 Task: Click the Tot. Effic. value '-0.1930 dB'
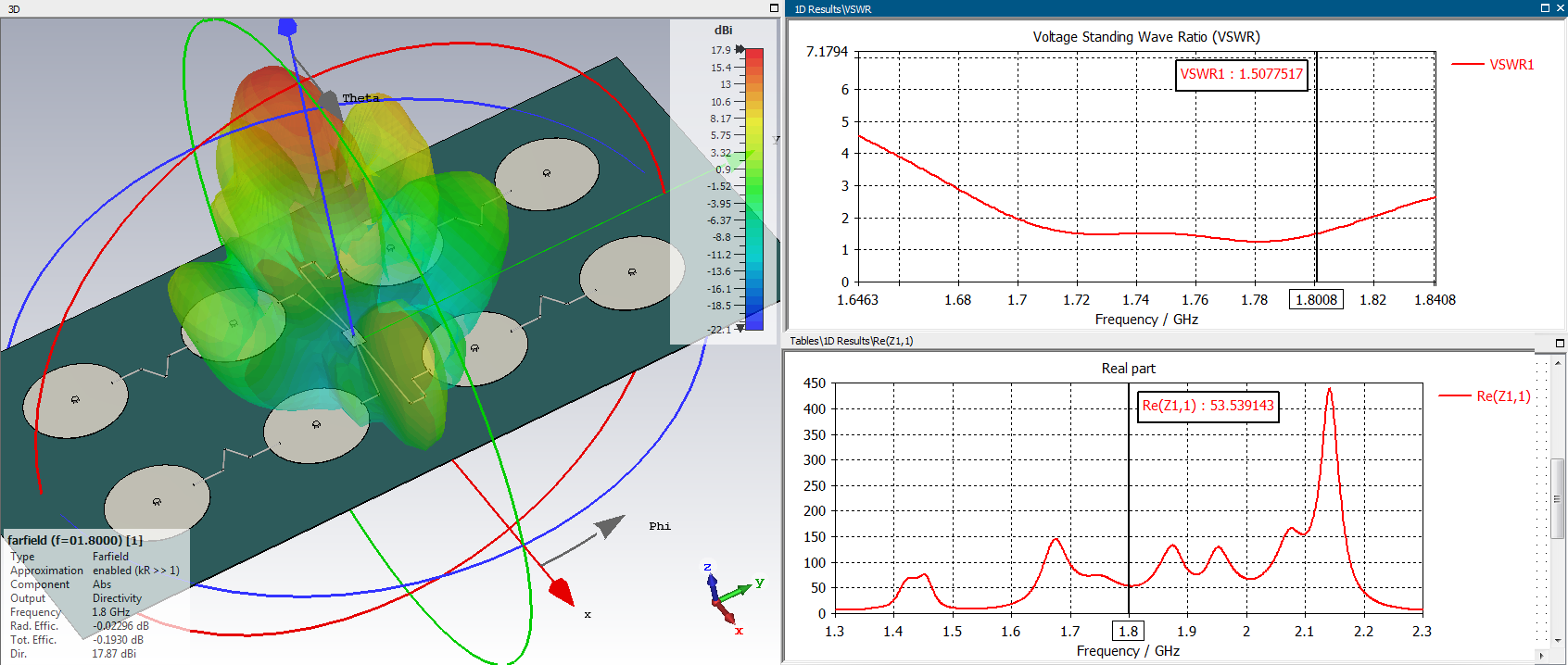(118, 640)
